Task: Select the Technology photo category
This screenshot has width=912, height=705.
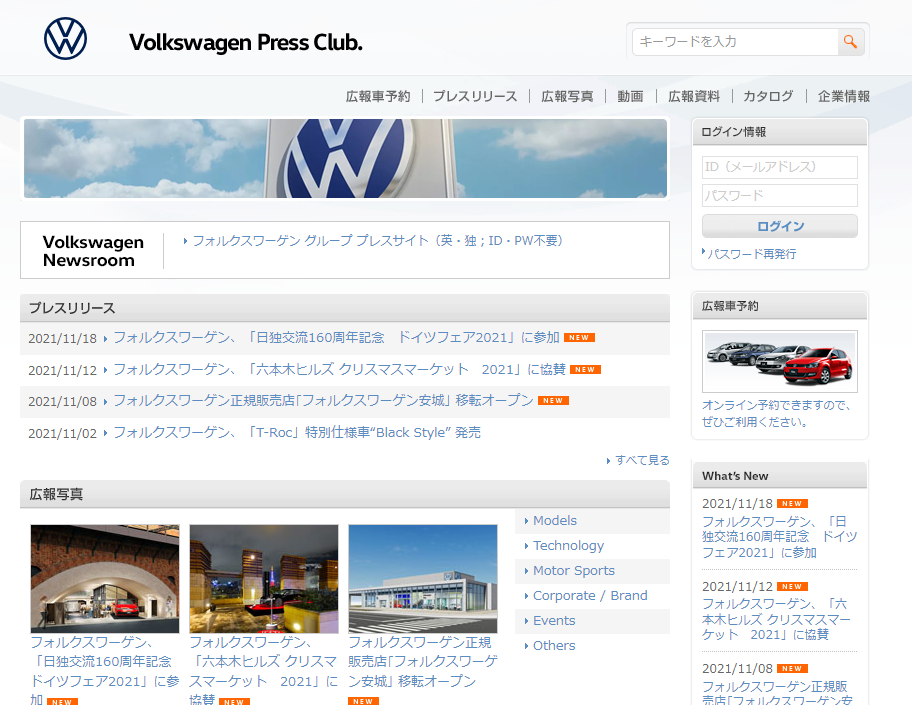Action: tap(568, 546)
